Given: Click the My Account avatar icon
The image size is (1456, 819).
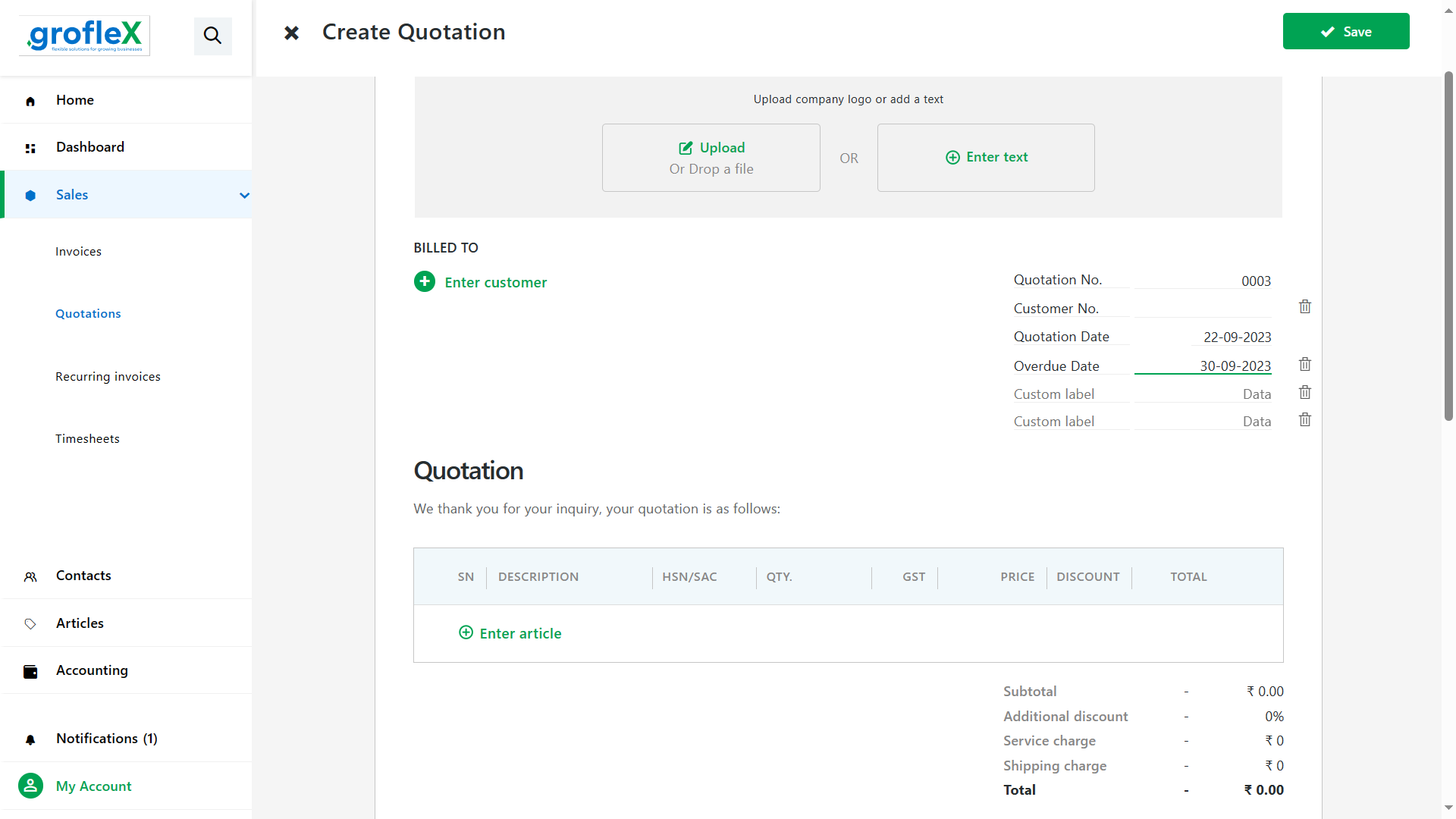Looking at the screenshot, I should pyautogui.click(x=30, y=786).
